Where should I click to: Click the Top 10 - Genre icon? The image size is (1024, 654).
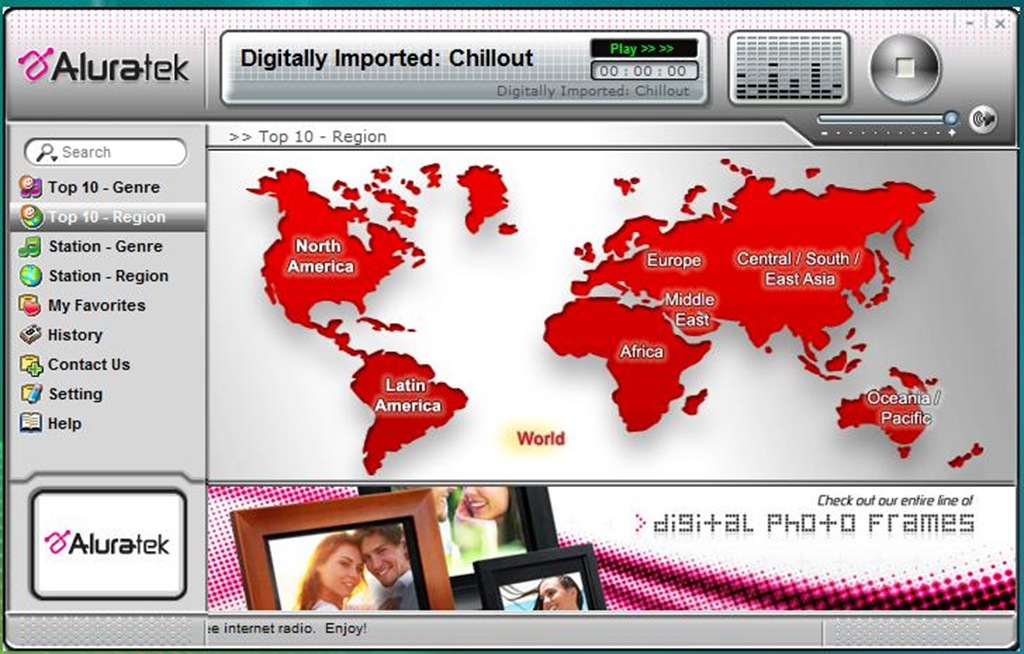pyautogui.click(x=31, y=187)
